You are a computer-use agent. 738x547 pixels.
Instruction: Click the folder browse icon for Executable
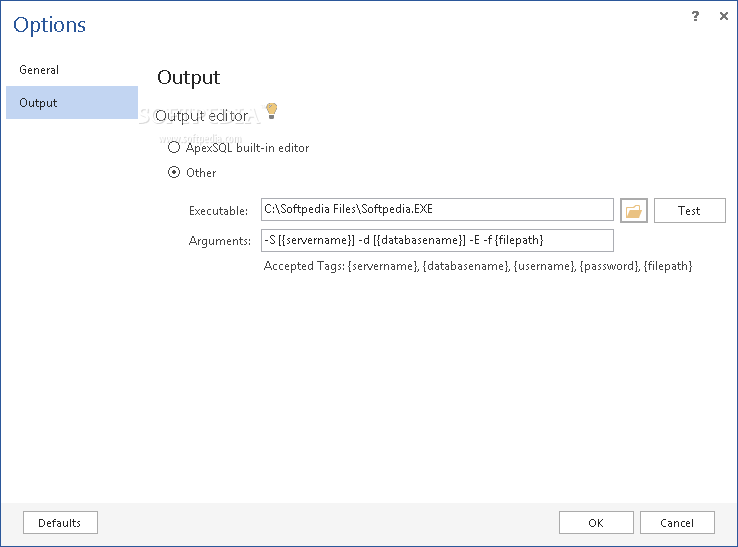pos(634,210)
